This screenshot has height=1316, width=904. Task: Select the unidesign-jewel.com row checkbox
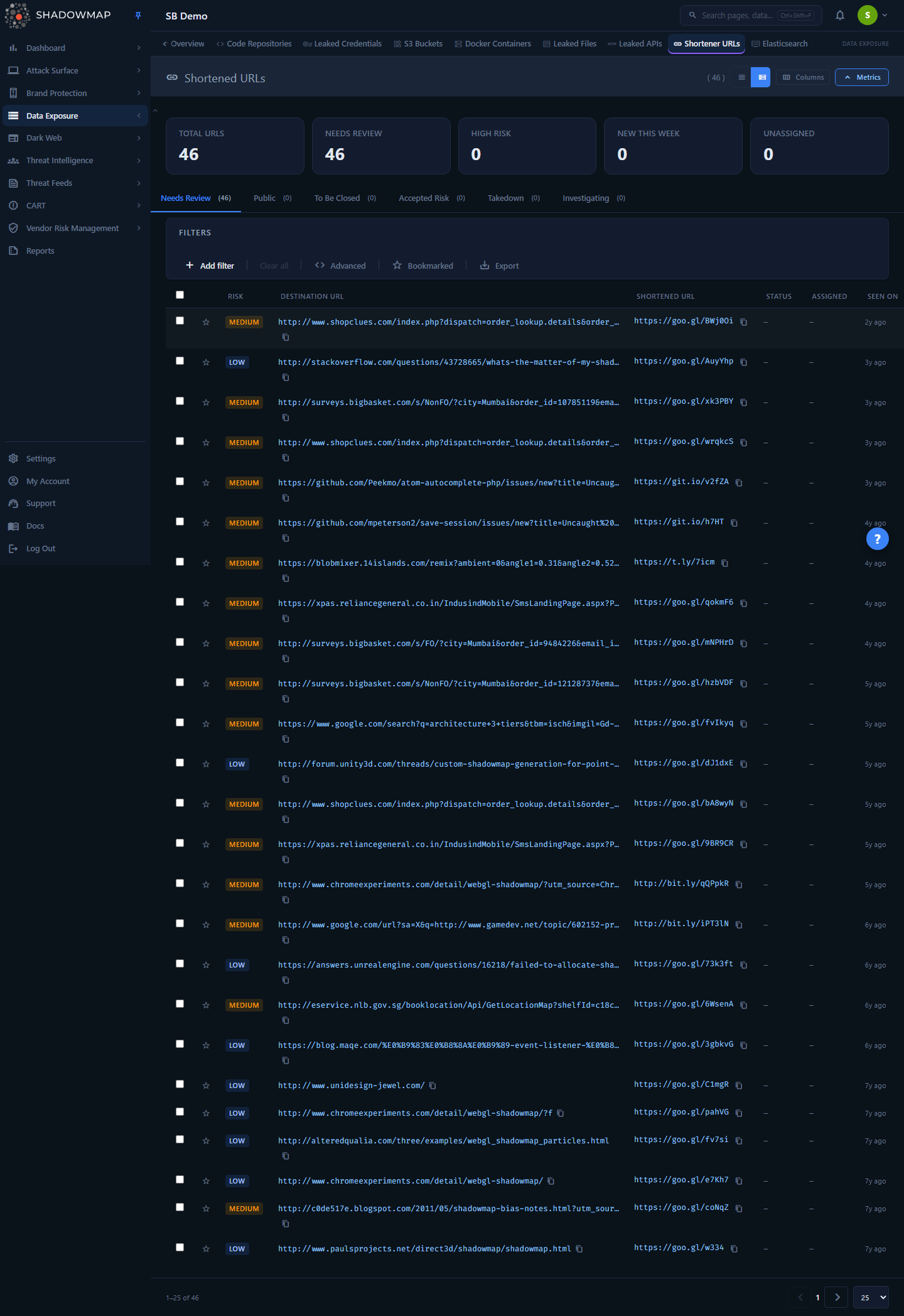[180, 1084]
